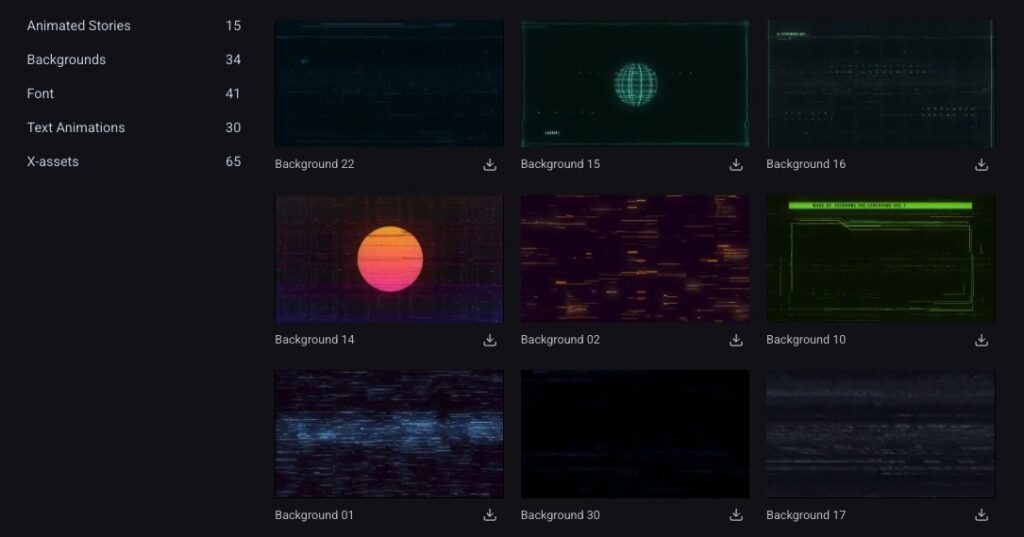Download Background 02 via its icon
1024x537 pixels.
point(736,340)
